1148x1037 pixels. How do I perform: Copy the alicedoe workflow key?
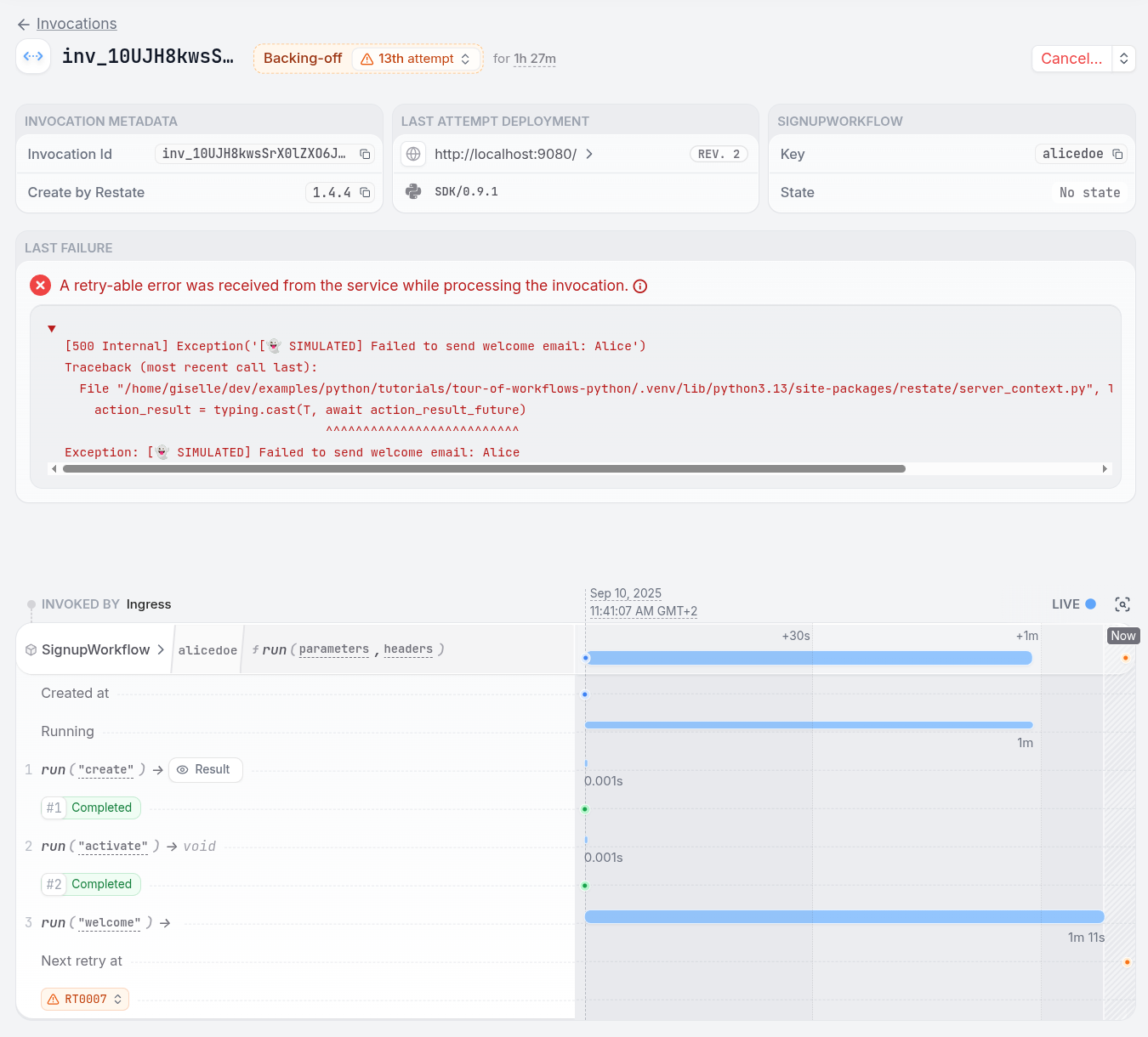tap(1117, 154)
